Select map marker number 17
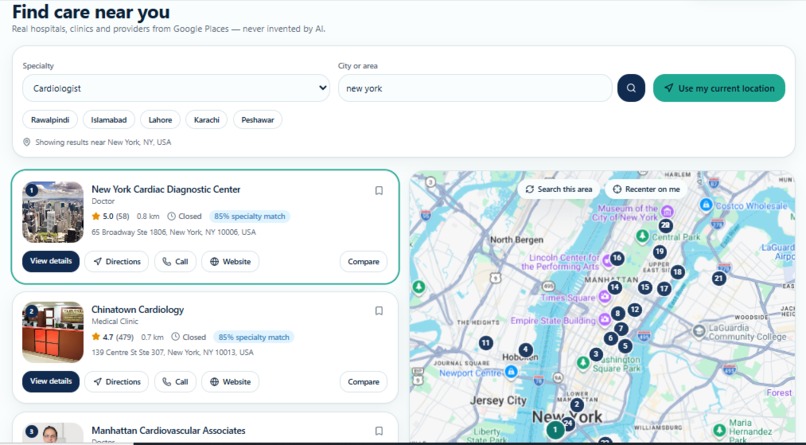Image resolution: width=806 pixels, height=445 pixels. pyautogui.click(x=664, y=289)
